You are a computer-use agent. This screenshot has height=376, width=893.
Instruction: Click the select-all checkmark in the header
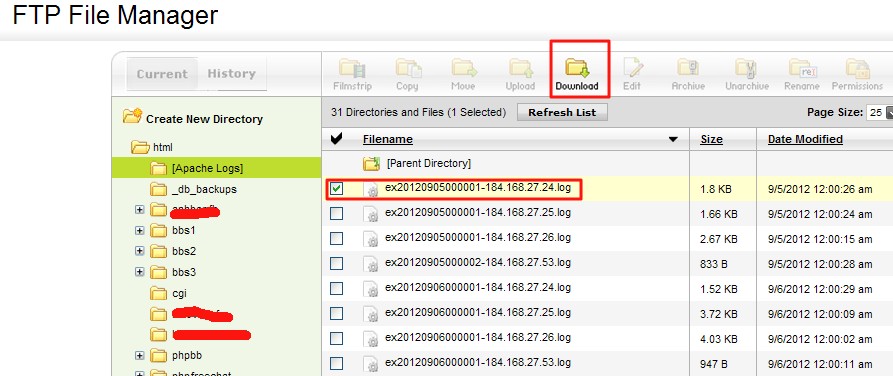(x=336, y=138)
